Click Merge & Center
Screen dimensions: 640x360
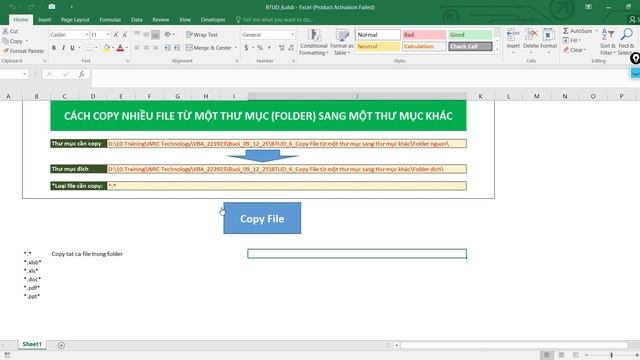pyautogui.click(x=209, y=48)
